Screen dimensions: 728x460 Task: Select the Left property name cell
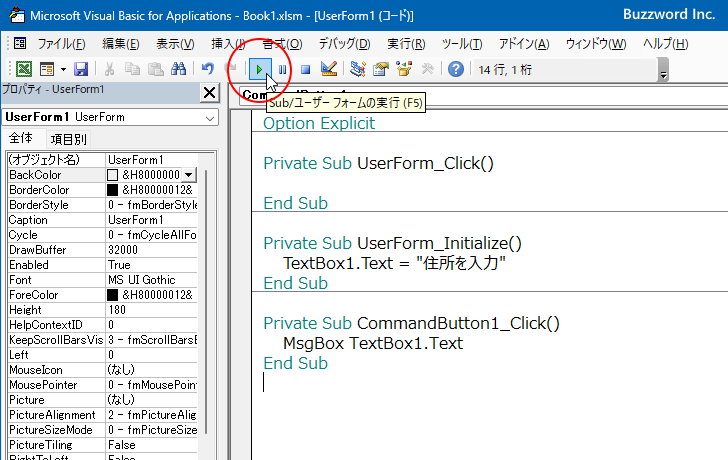56,355
